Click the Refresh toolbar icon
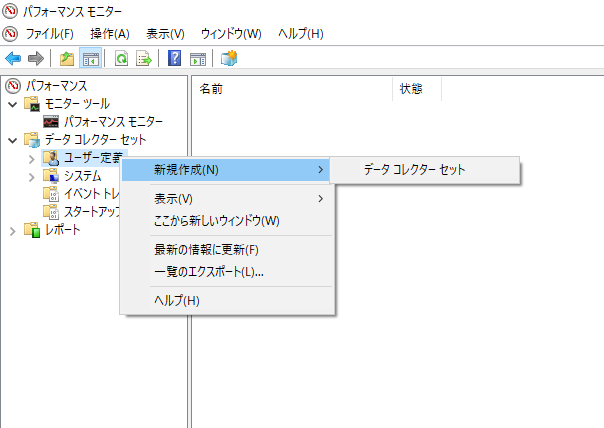The width and height of the screenshot is (604, 428). click(x=121, y=59)
